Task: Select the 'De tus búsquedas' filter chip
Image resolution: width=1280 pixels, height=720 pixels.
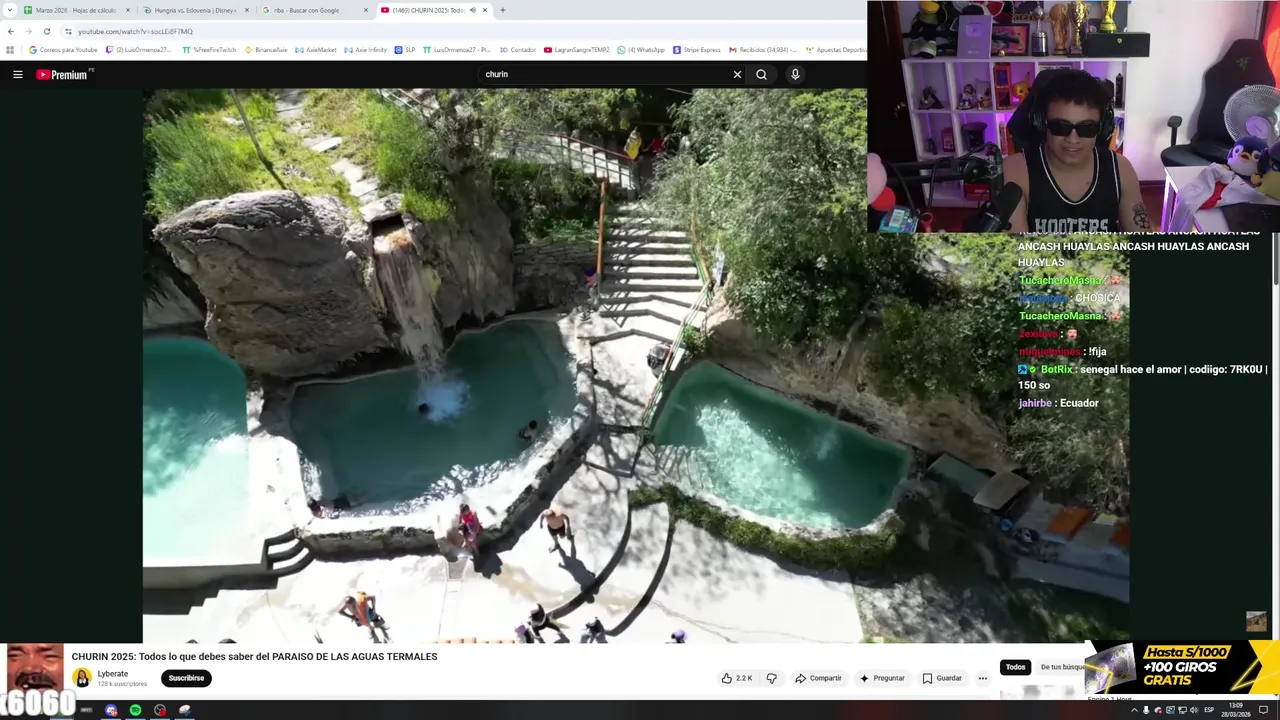Action: [x=1061, y=667]
